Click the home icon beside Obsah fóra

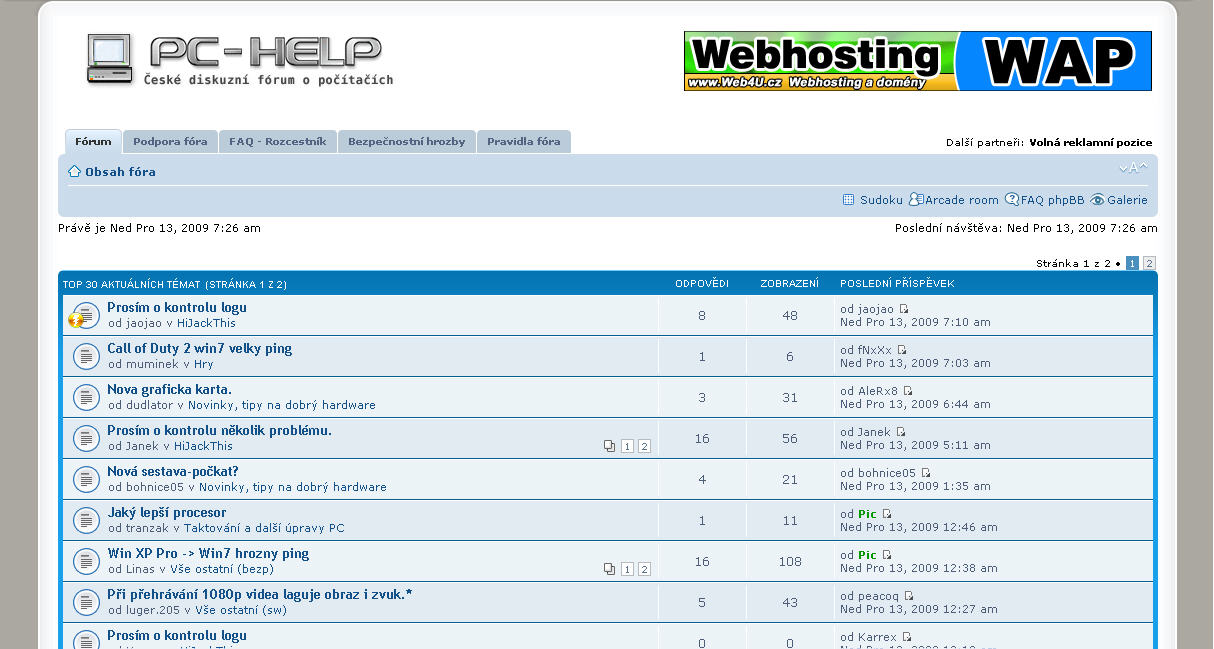75,172
